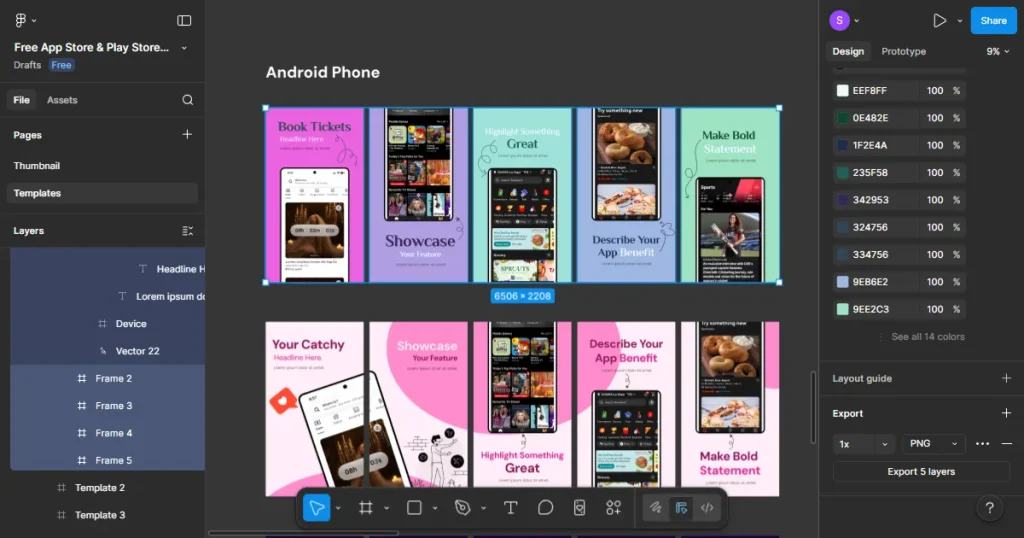Switch to the Assets tab
1024x538 pixels.
(62, 100)
